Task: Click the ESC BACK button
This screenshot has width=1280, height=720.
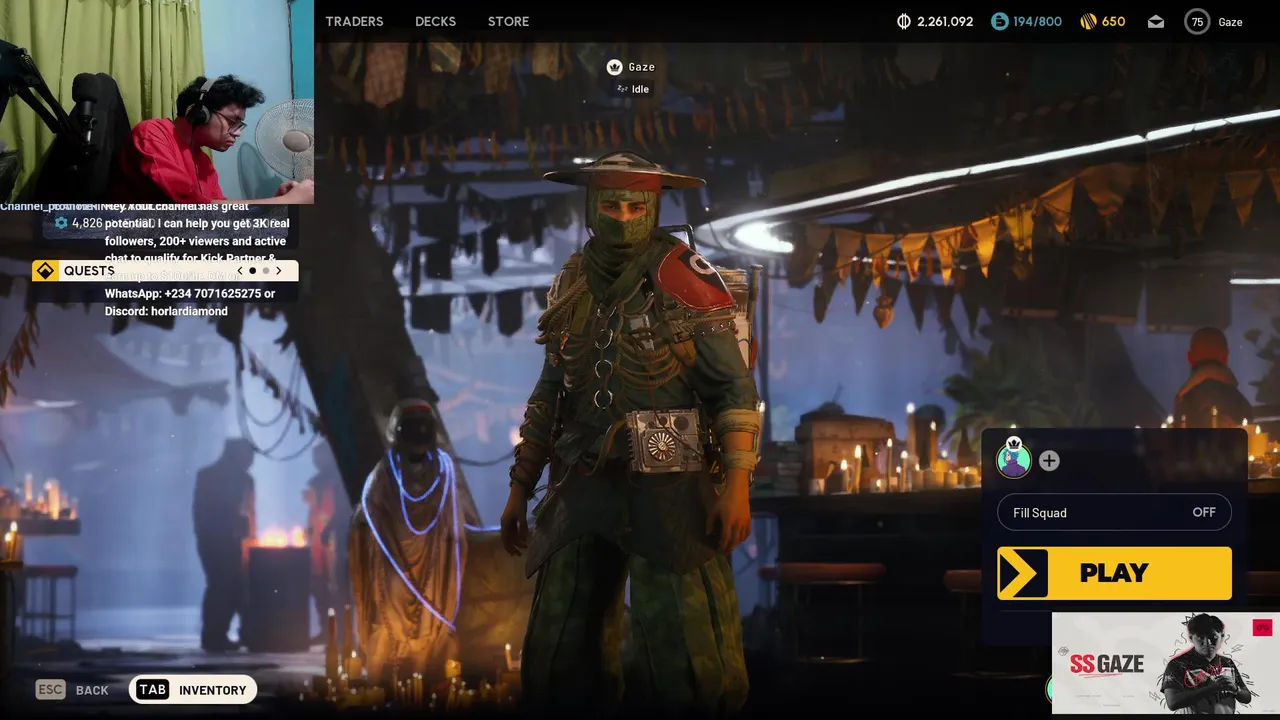Action: [x=72, y=690]
